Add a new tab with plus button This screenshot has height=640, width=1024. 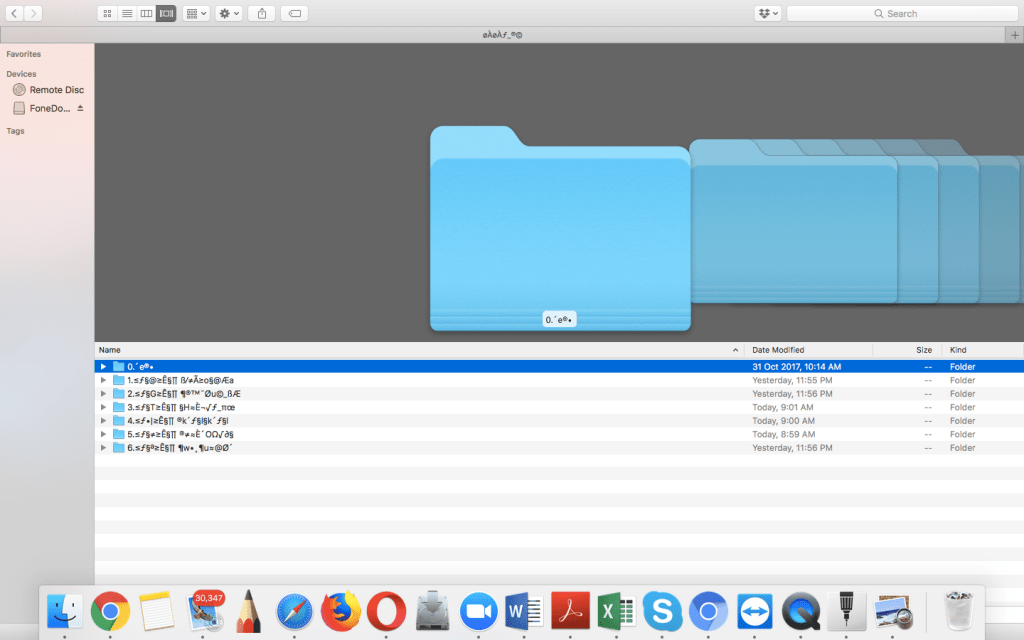tap(1013, 35)
